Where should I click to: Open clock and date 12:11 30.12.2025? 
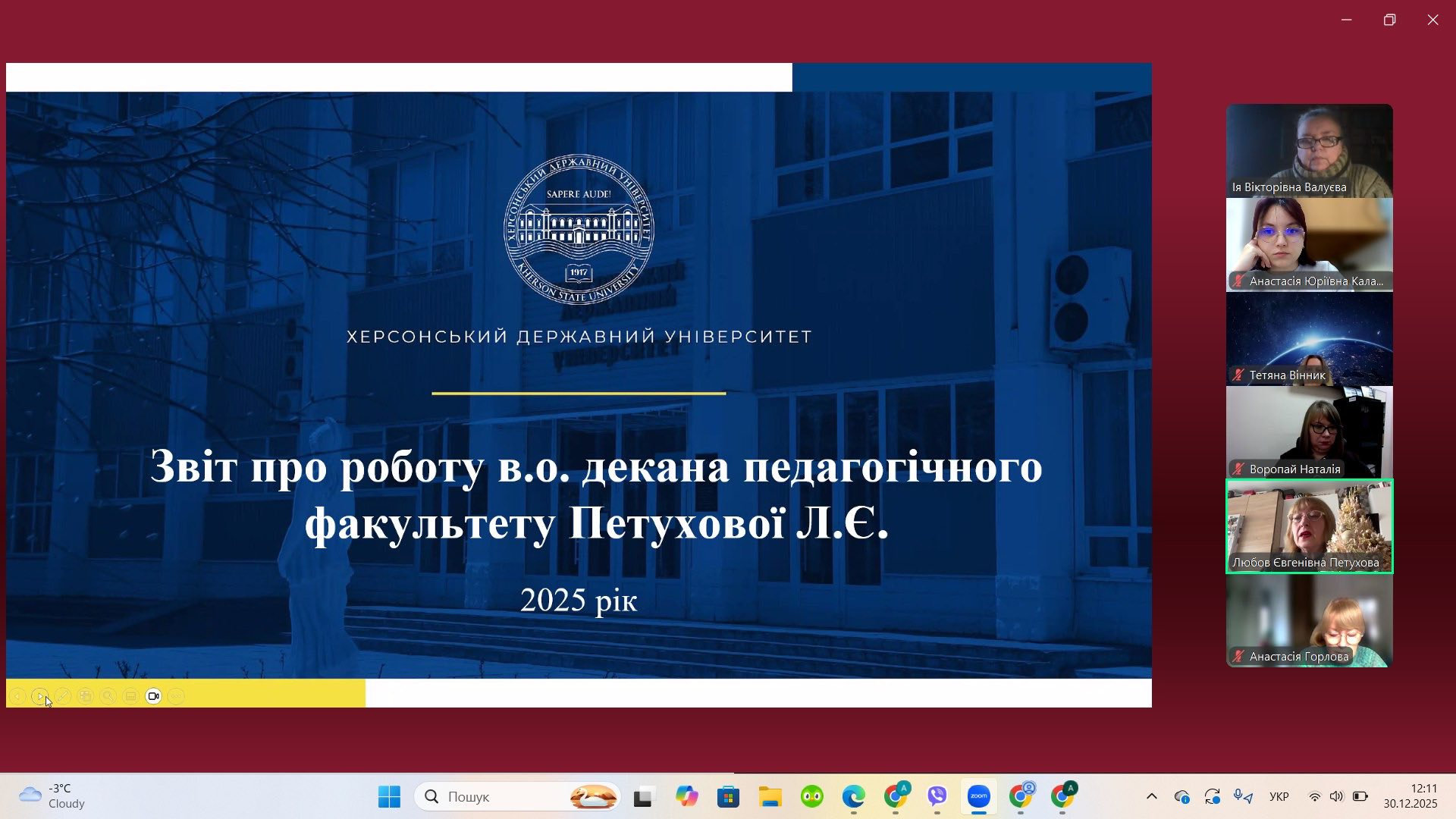click(1410, 796)
